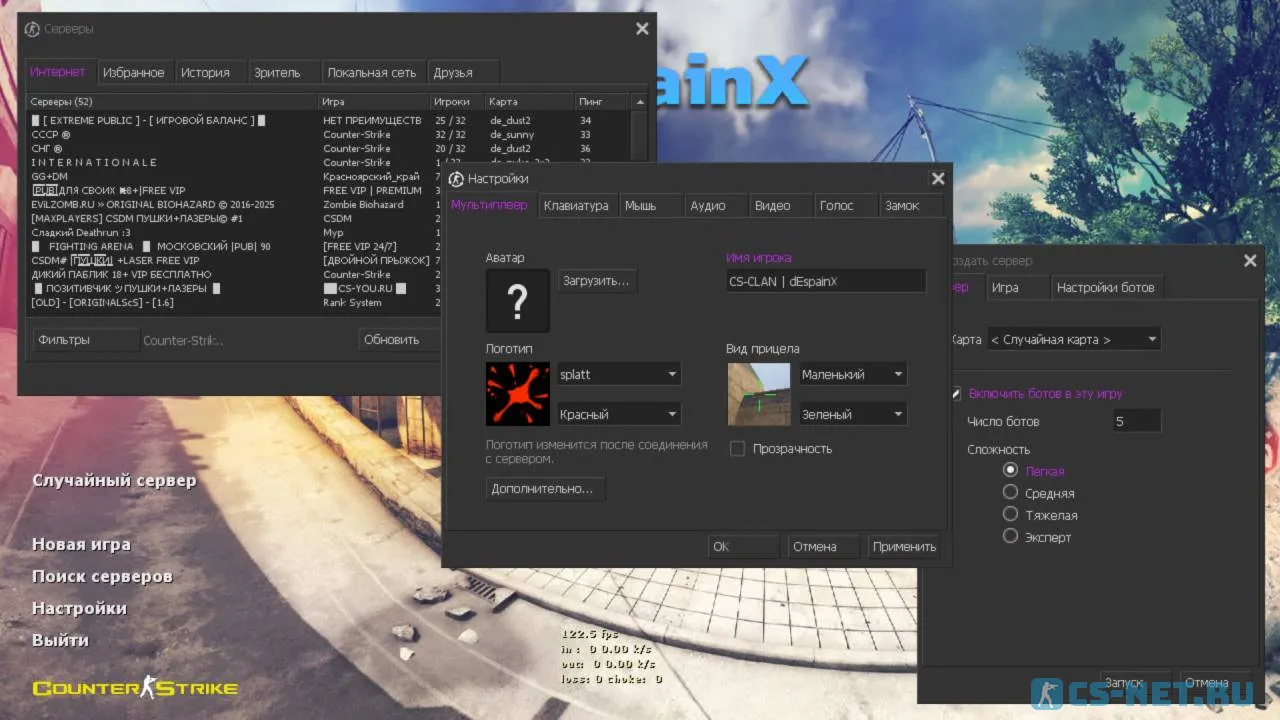The width and height of the screenshot is (1280, 720).
Task: Select Легкая difficulty radio button
Action: click(1010, 470)
